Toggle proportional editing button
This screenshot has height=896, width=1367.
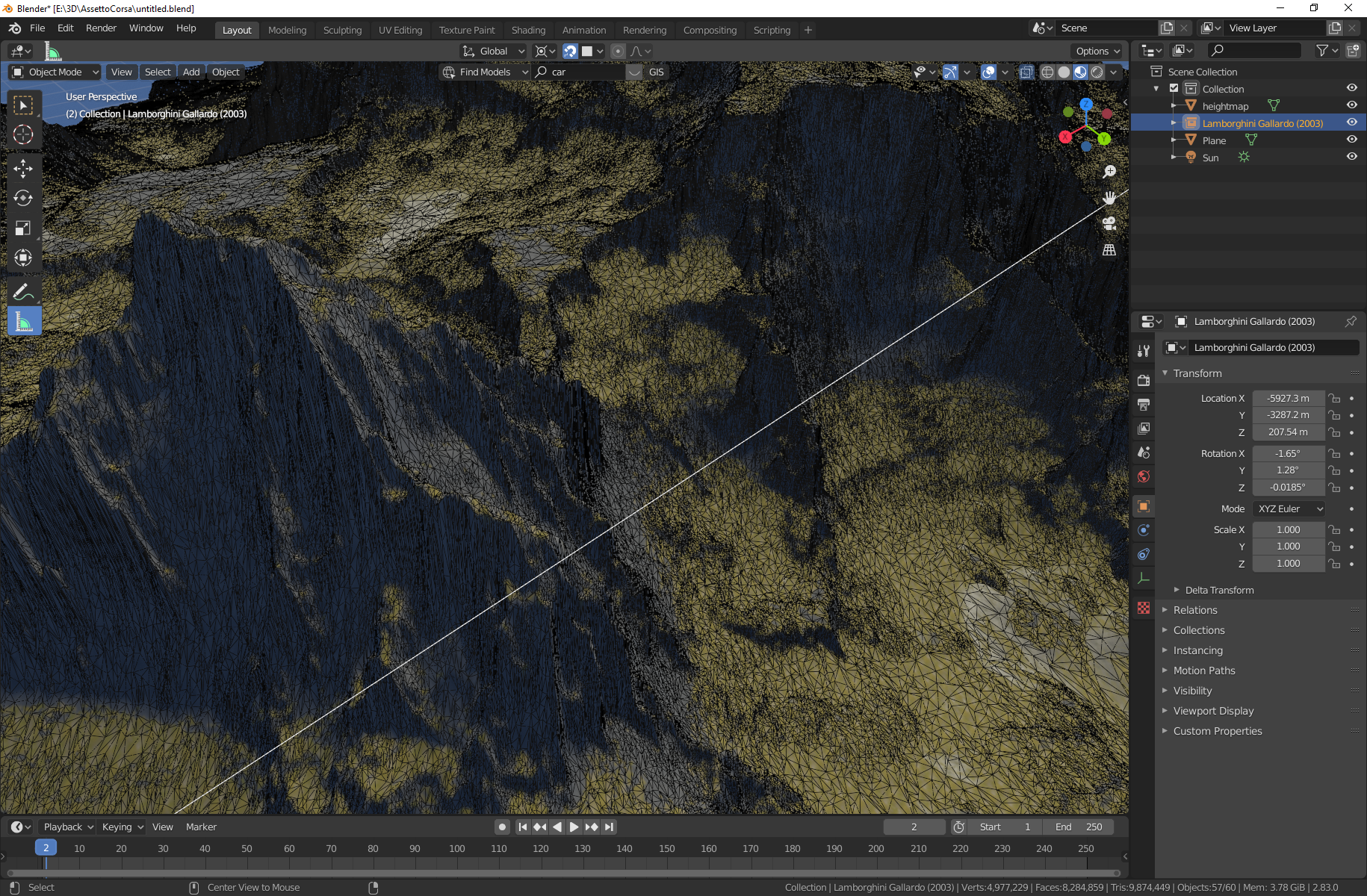[x=618, y=51]
